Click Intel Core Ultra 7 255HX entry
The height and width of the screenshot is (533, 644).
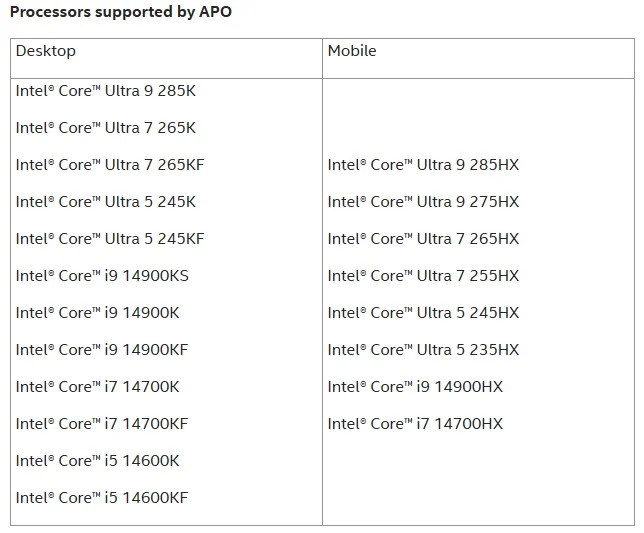(423, 276)
